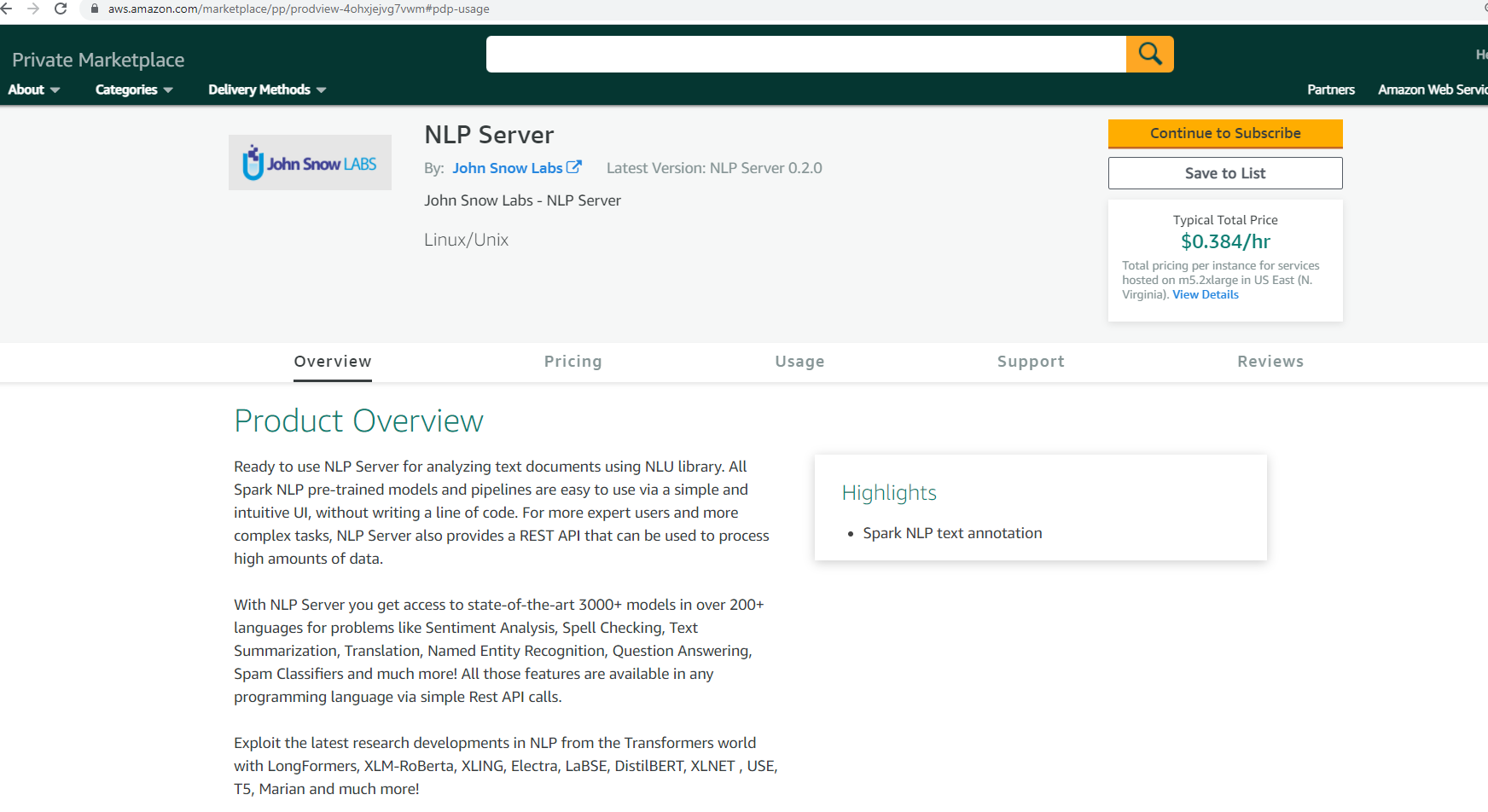Click the browser back arrow
This screenshot has height=812, width=1488.
click(6, 9)
